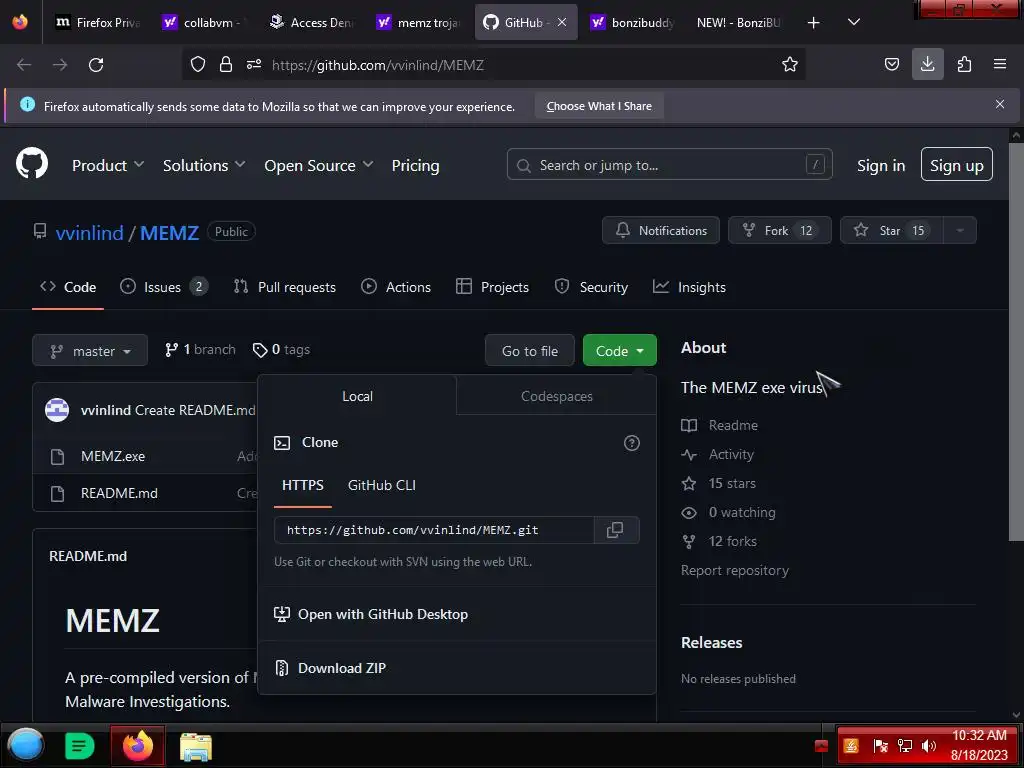1024x768 pixels.
Task: Switch to the memz trojan browser tab
Action: [419, 23]
